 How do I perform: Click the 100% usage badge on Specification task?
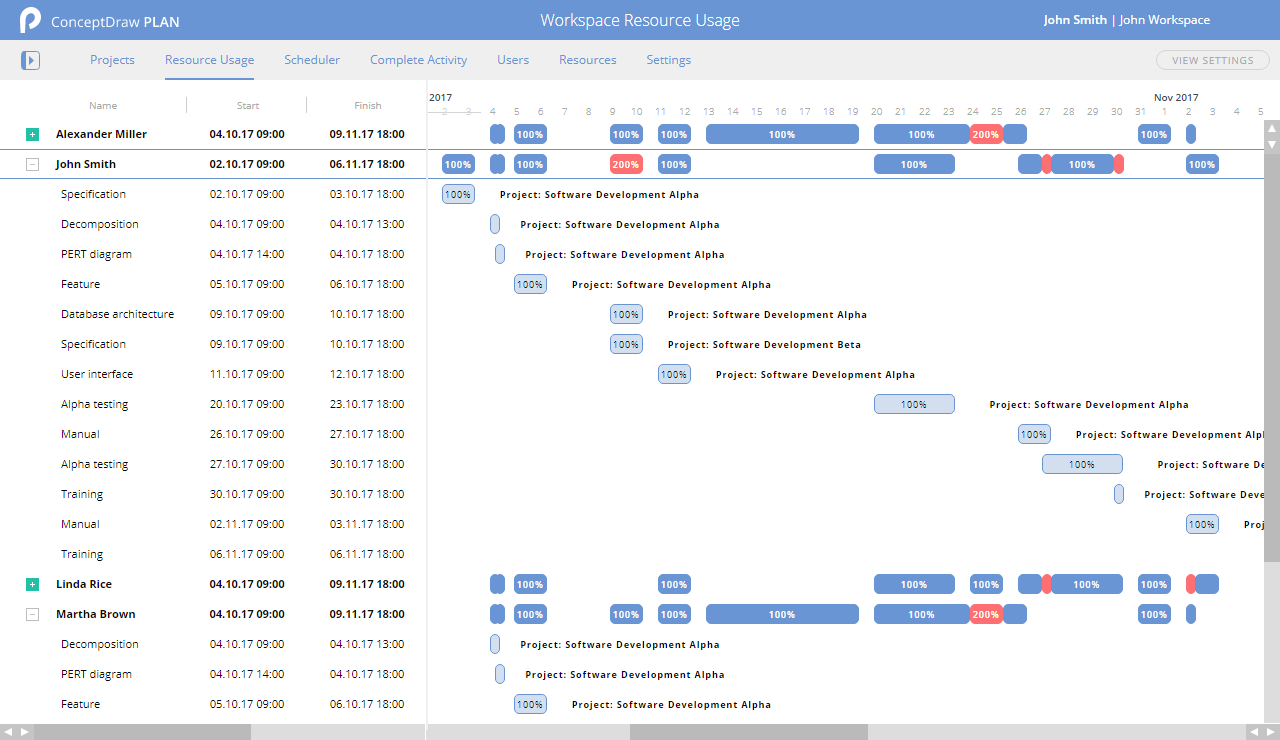coord(458,194)
